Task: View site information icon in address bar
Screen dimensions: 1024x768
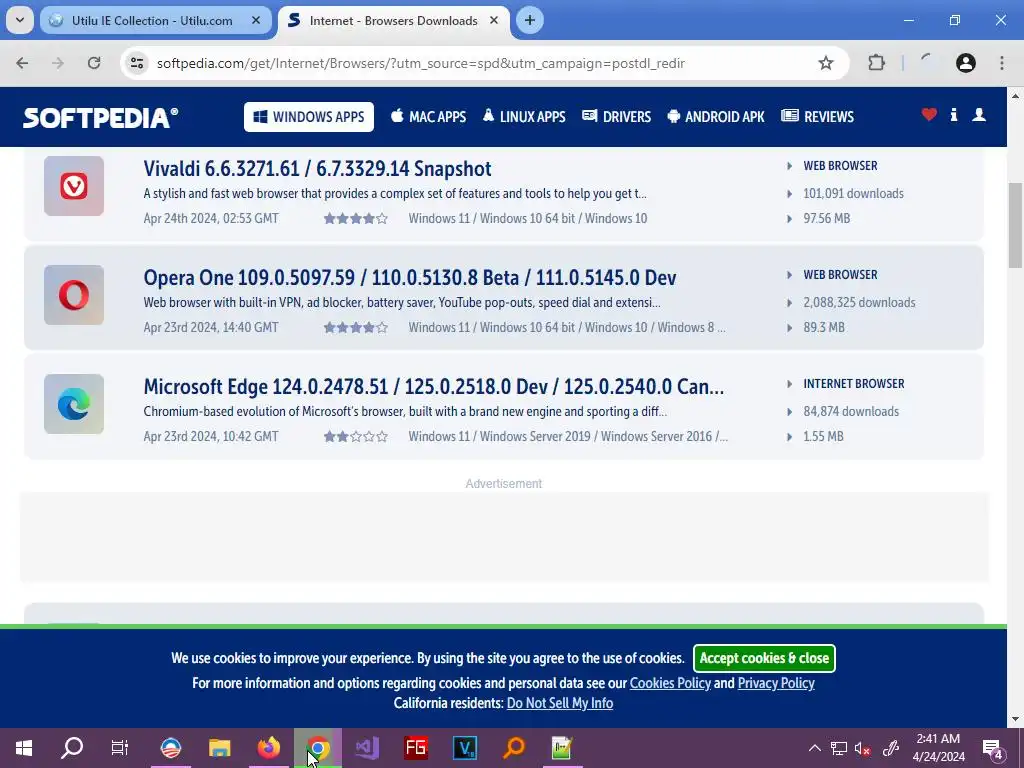Action: pos(137,63)
